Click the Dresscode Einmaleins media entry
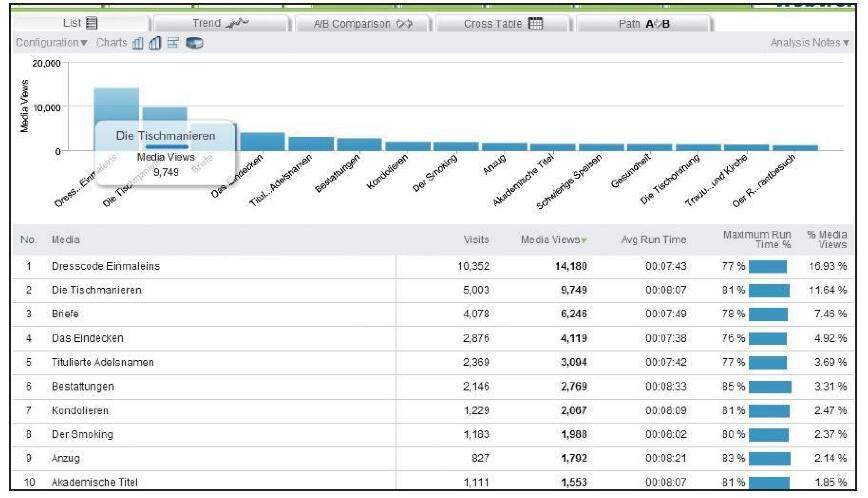868x498 pixels. point(105,267)
